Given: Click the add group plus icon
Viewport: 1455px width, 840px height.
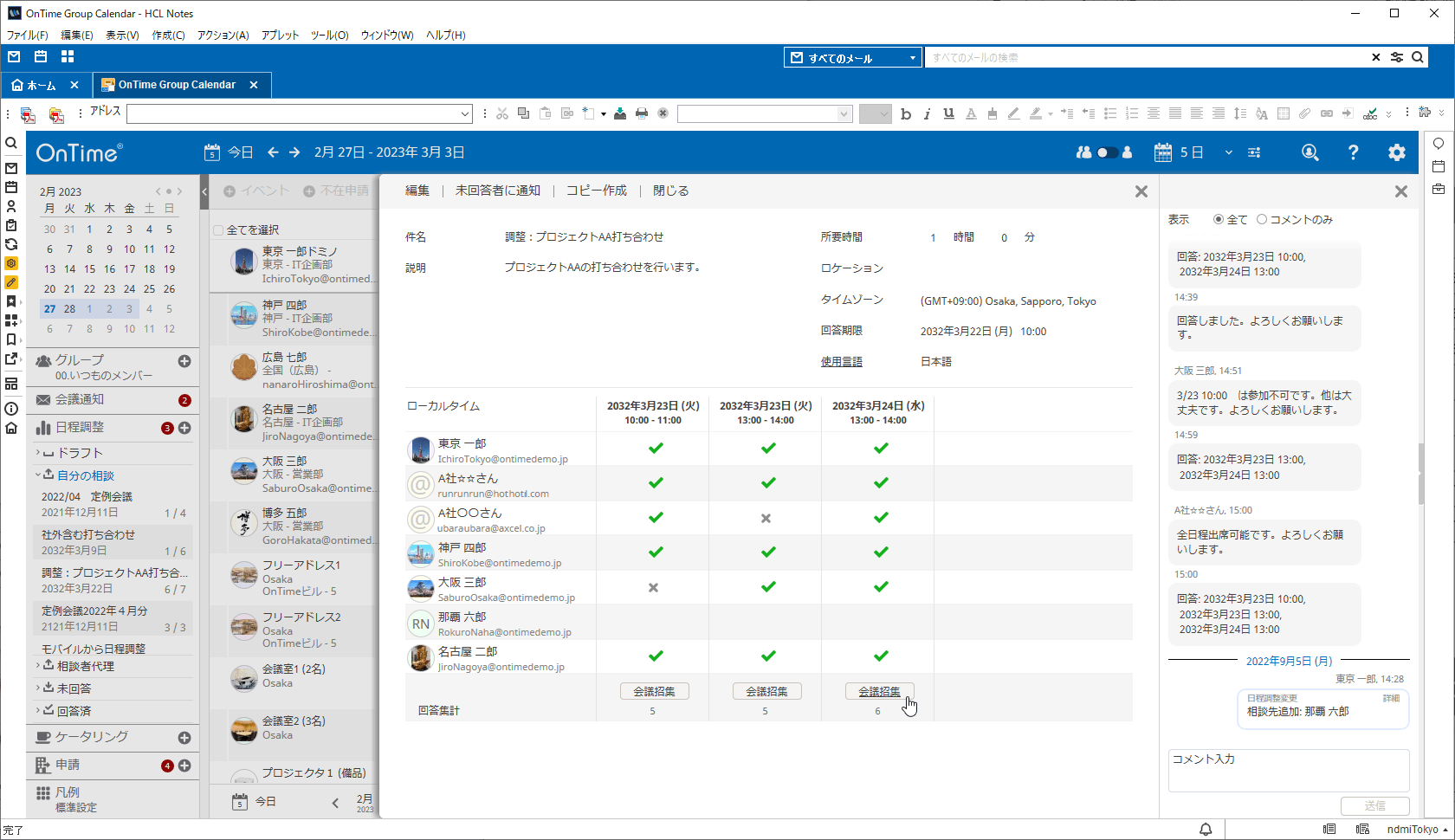Looking at the screenshot, I should [x=184, y=361].
